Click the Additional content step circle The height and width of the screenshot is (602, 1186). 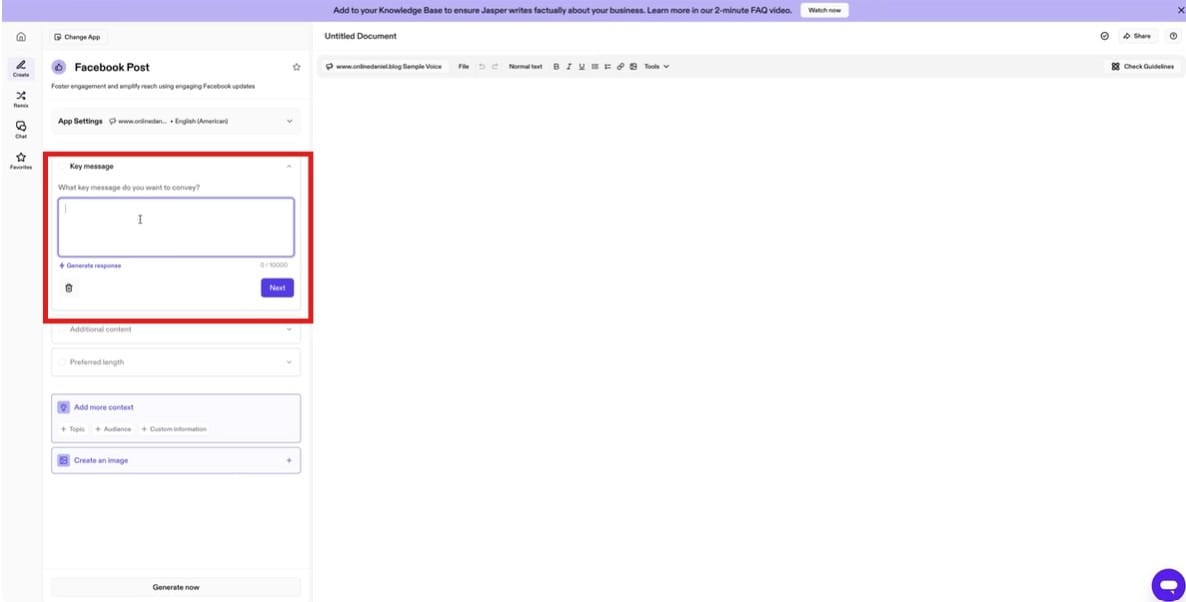click(62, 330)
